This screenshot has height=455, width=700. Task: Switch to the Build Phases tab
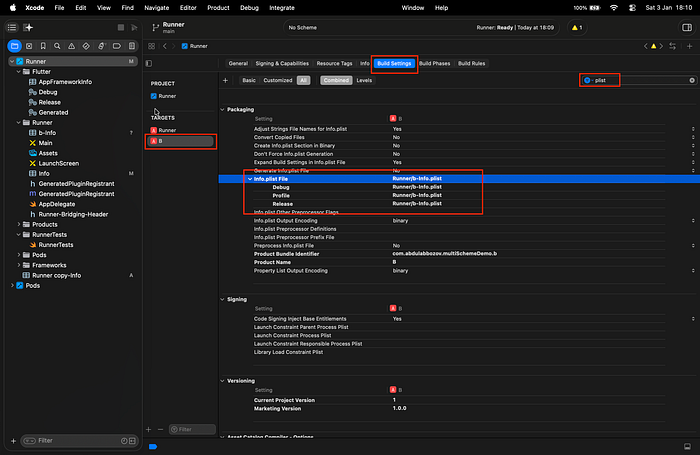(x=434, y=63)
